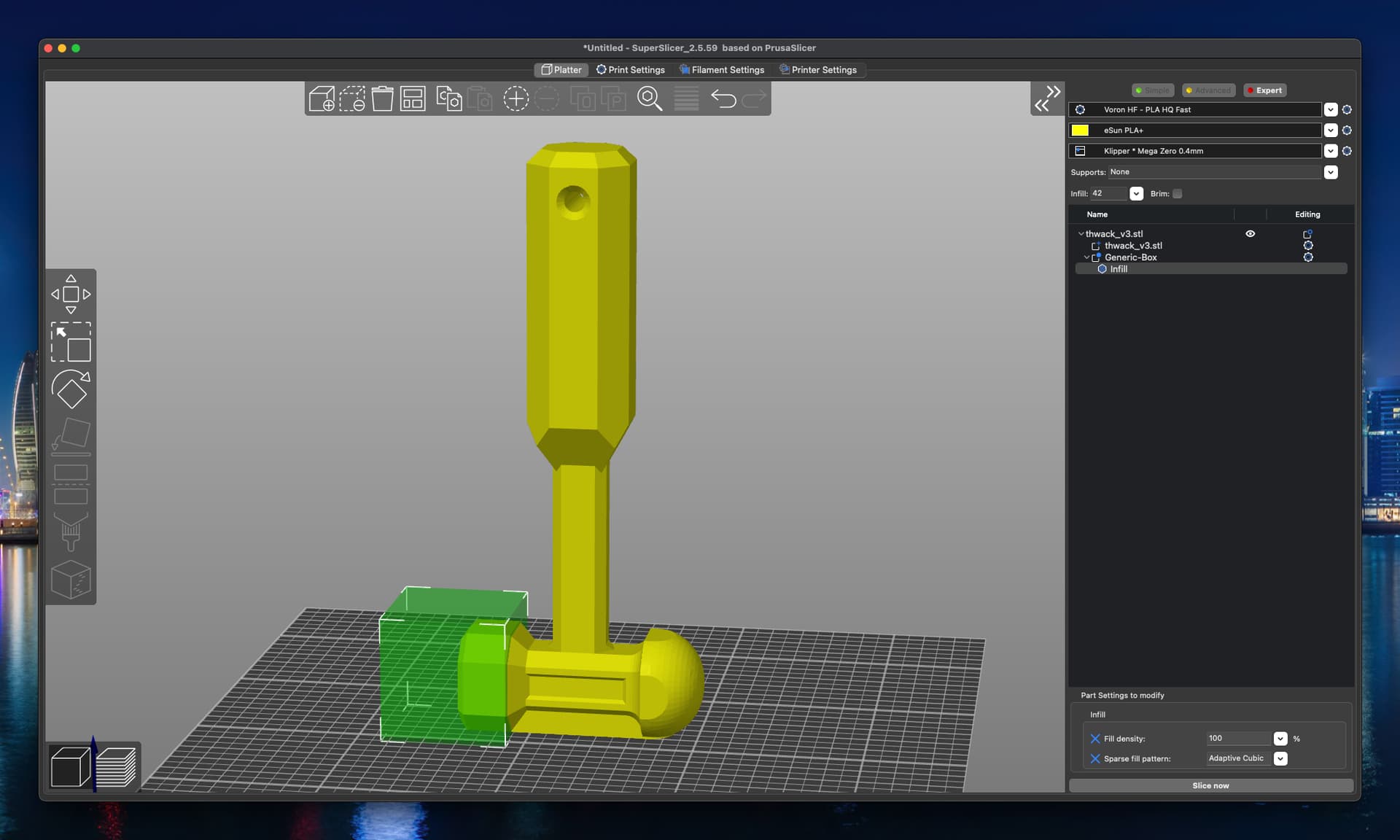This screenshot has width=1400, height=840.
Task: Select the Rotate tool
Action: click(x=71, y=389)
